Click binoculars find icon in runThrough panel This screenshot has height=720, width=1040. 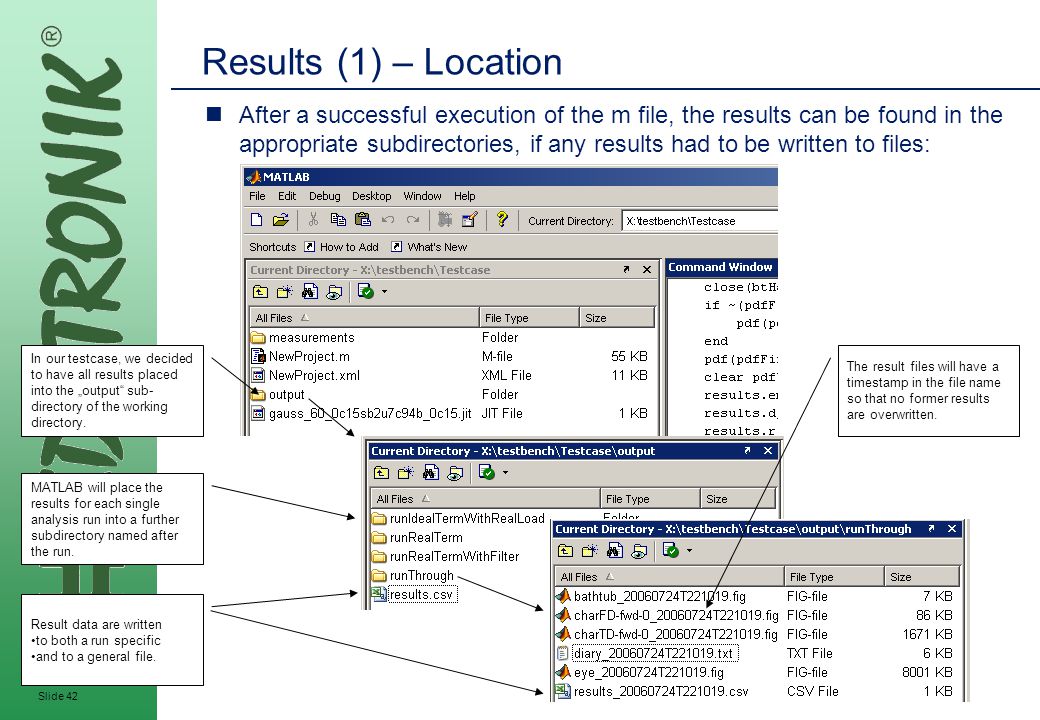pos(615,551)
